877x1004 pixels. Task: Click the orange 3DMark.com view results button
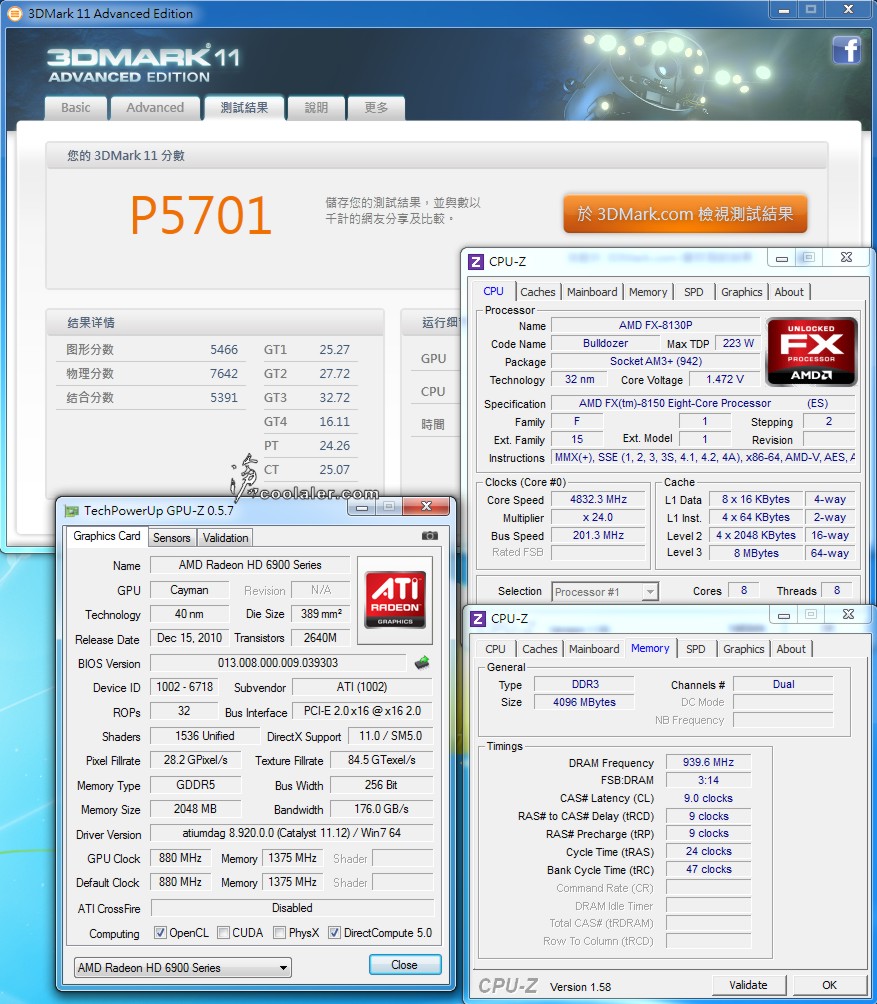coord(685,214)
